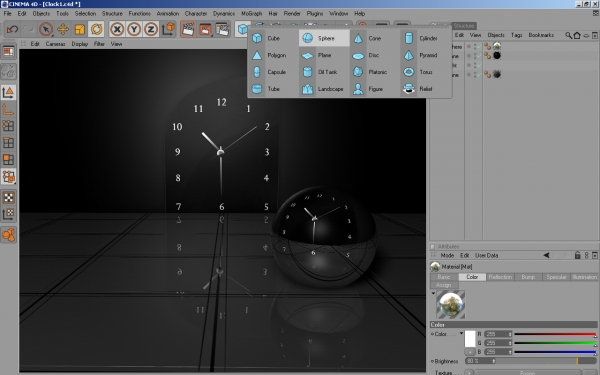Click the Assign tab button
The height and width of the screenshot is (375, 600).
click(444, 285)
